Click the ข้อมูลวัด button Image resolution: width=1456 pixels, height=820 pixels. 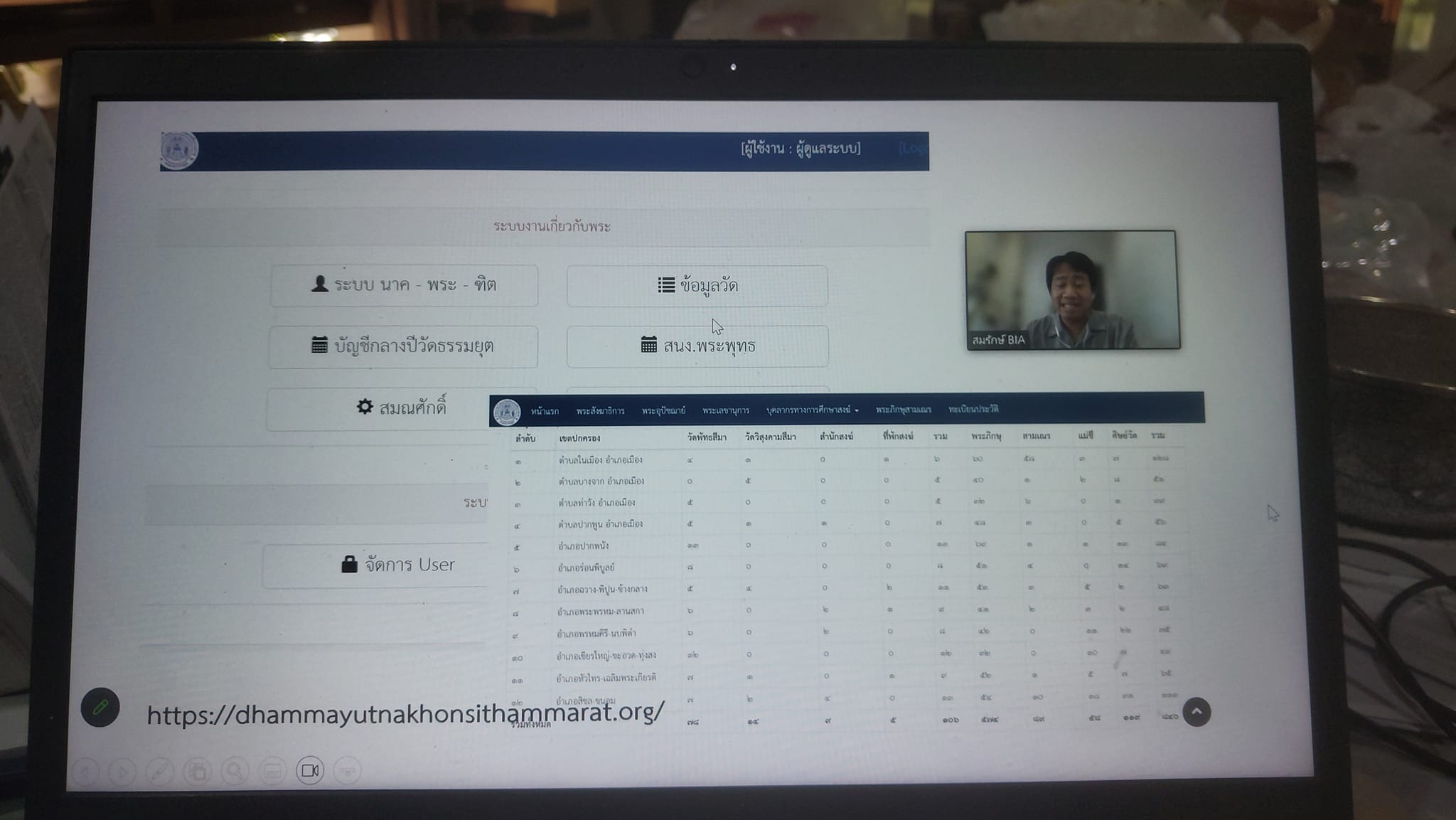point(697,286)
